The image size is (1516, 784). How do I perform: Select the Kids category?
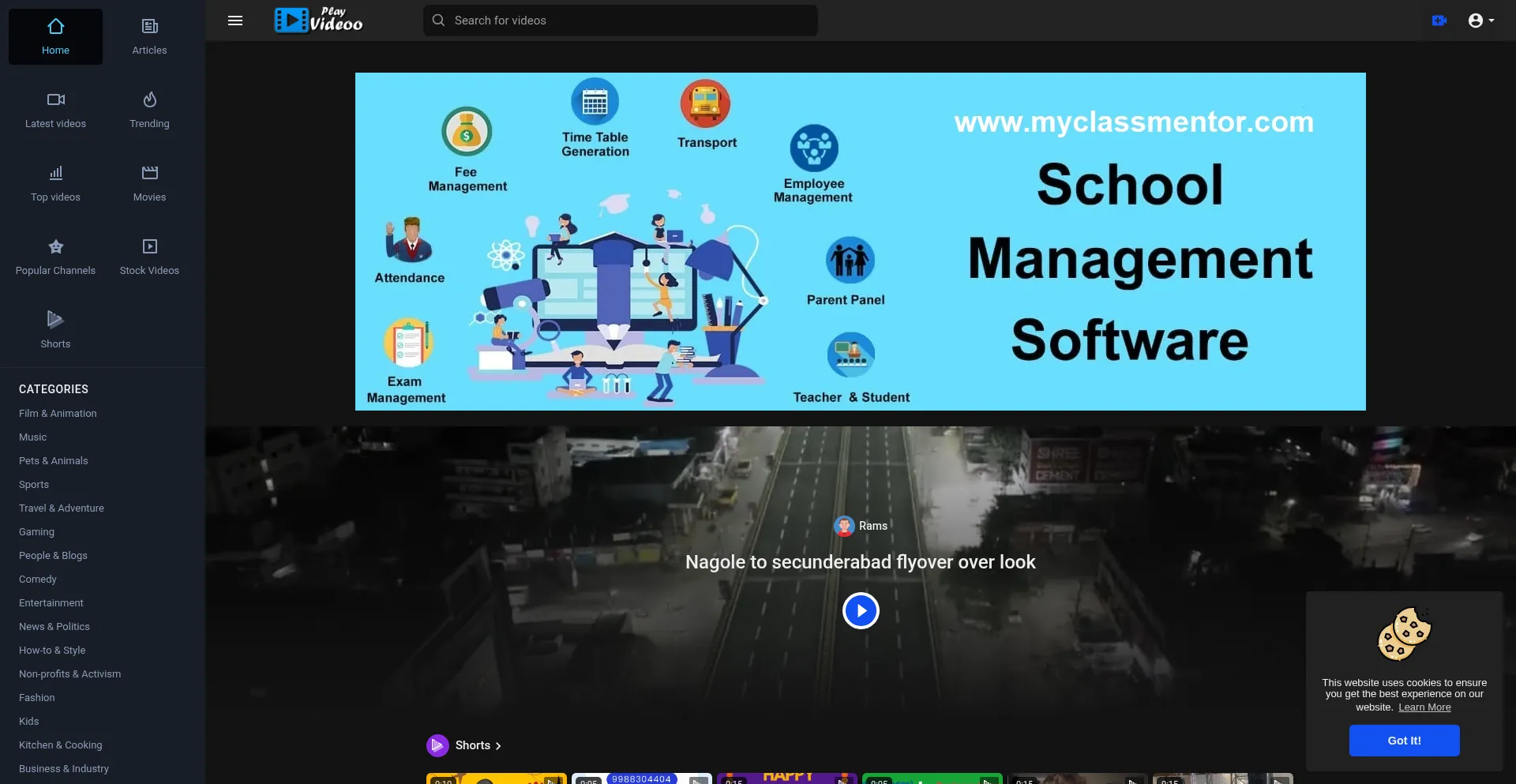(29, 722)
